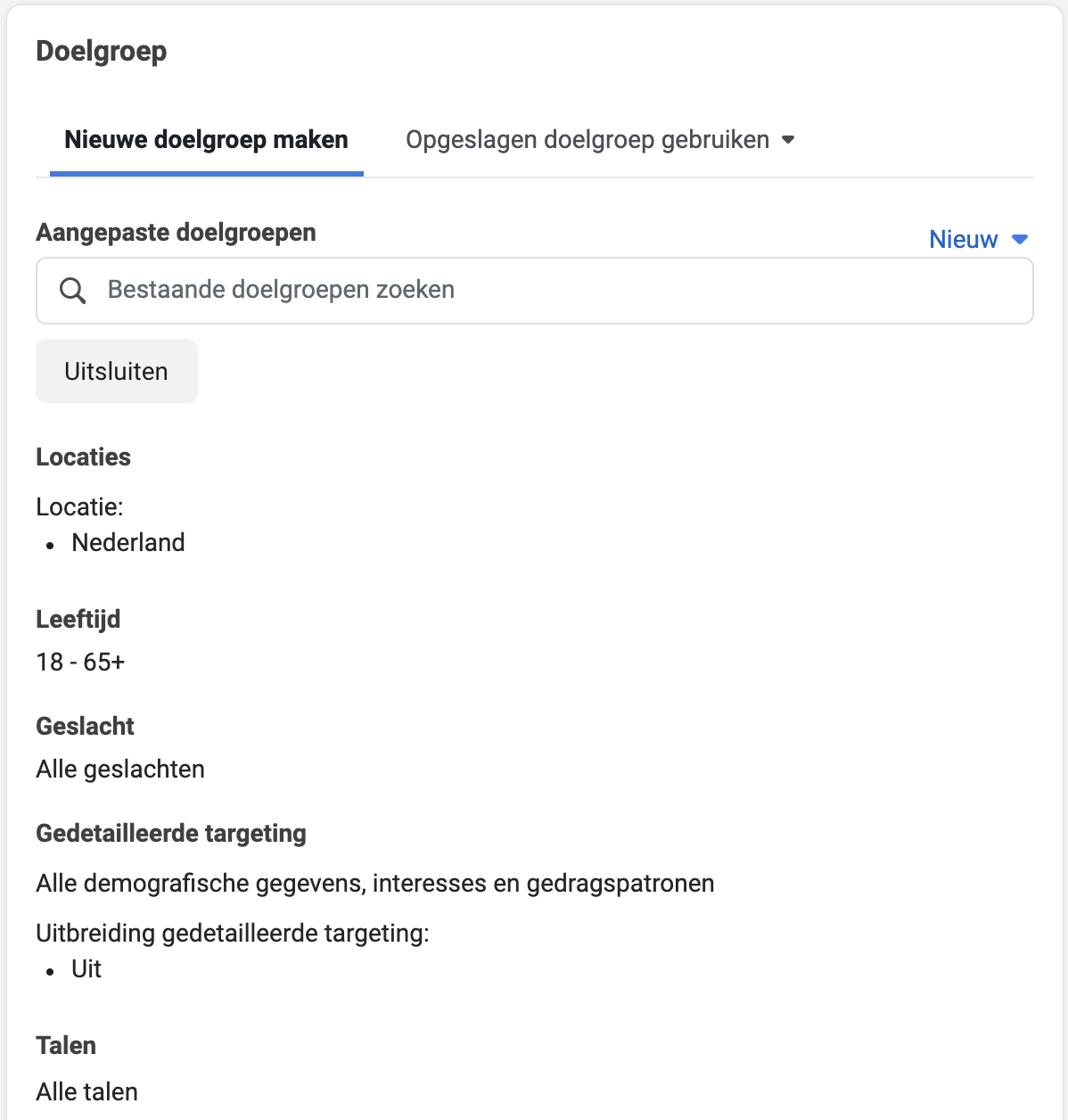Click Uitbreiding gedetailleerde targeting label
This screenshot has height=1120, width=1068.
[233, 933]
